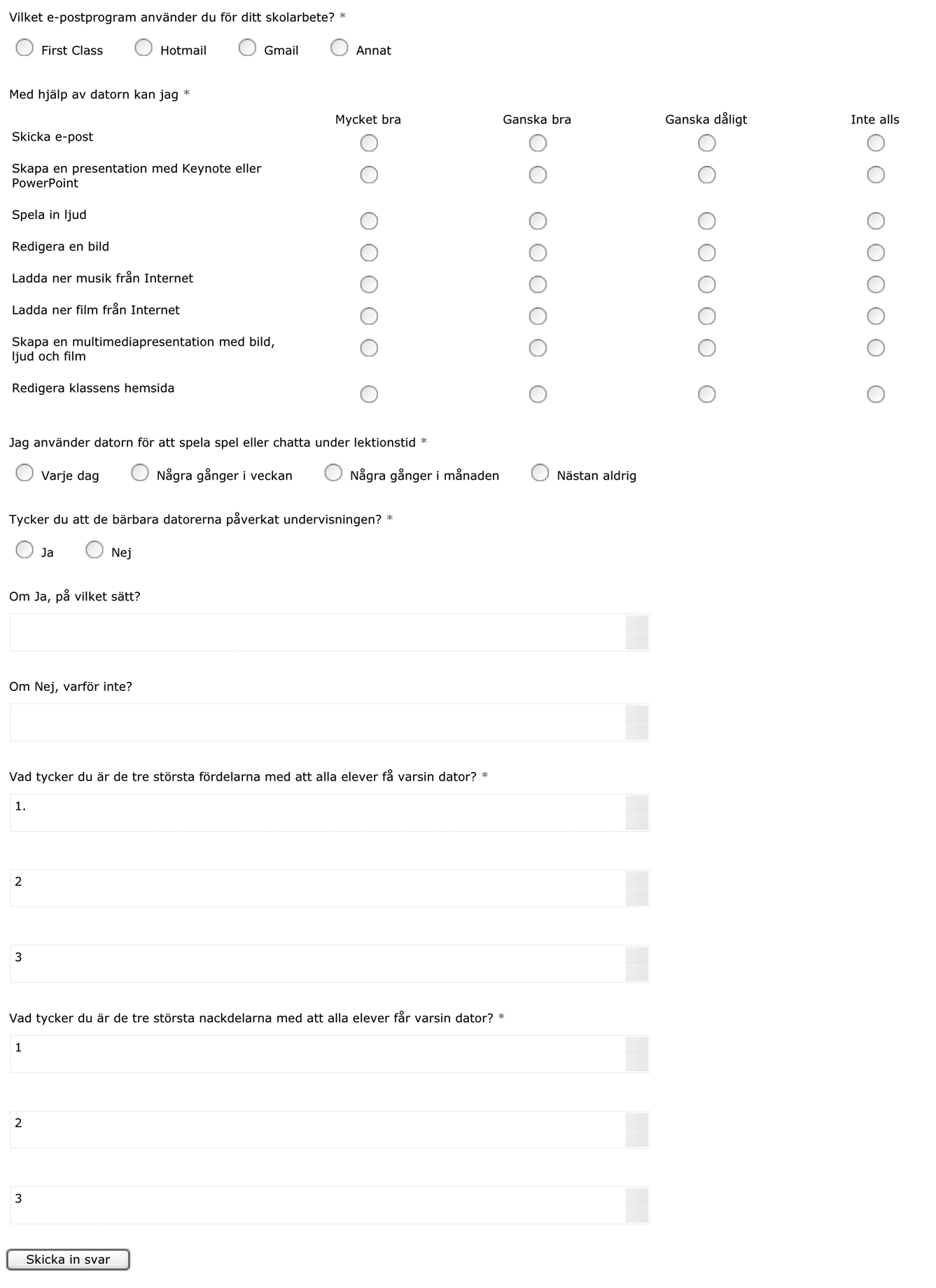Select Nästan aldrig radio option
This screenshot has height=1288, width=936.
pyautogui.click(x=540, y=473)
